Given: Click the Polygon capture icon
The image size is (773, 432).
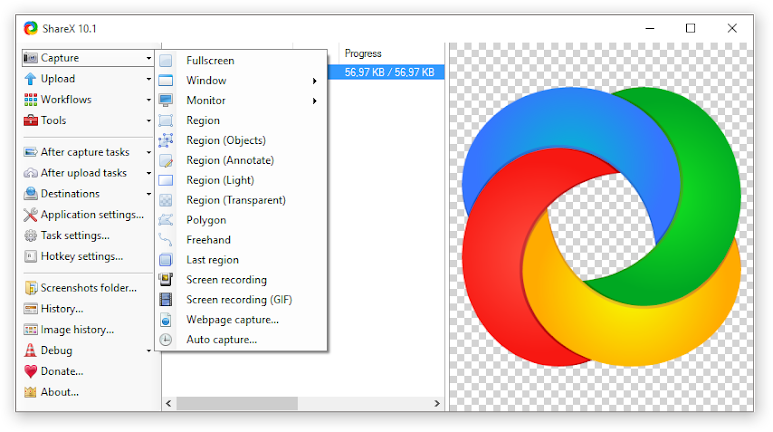Looking at the screenshot, I should (x=166, y=220).
